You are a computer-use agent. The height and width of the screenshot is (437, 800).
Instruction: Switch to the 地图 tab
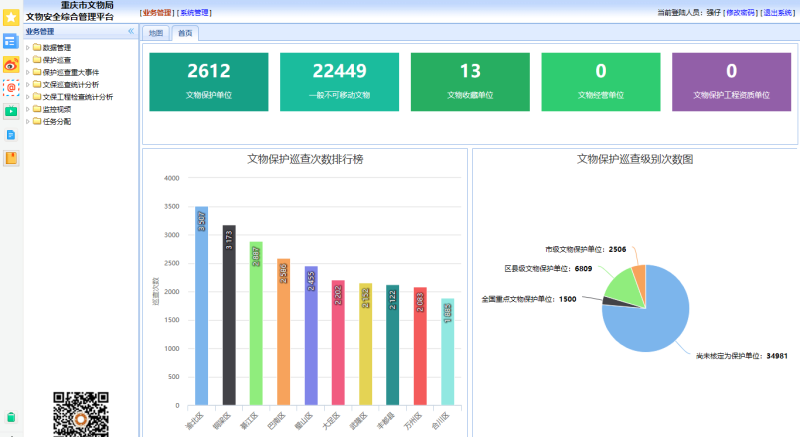pos(155,33)
